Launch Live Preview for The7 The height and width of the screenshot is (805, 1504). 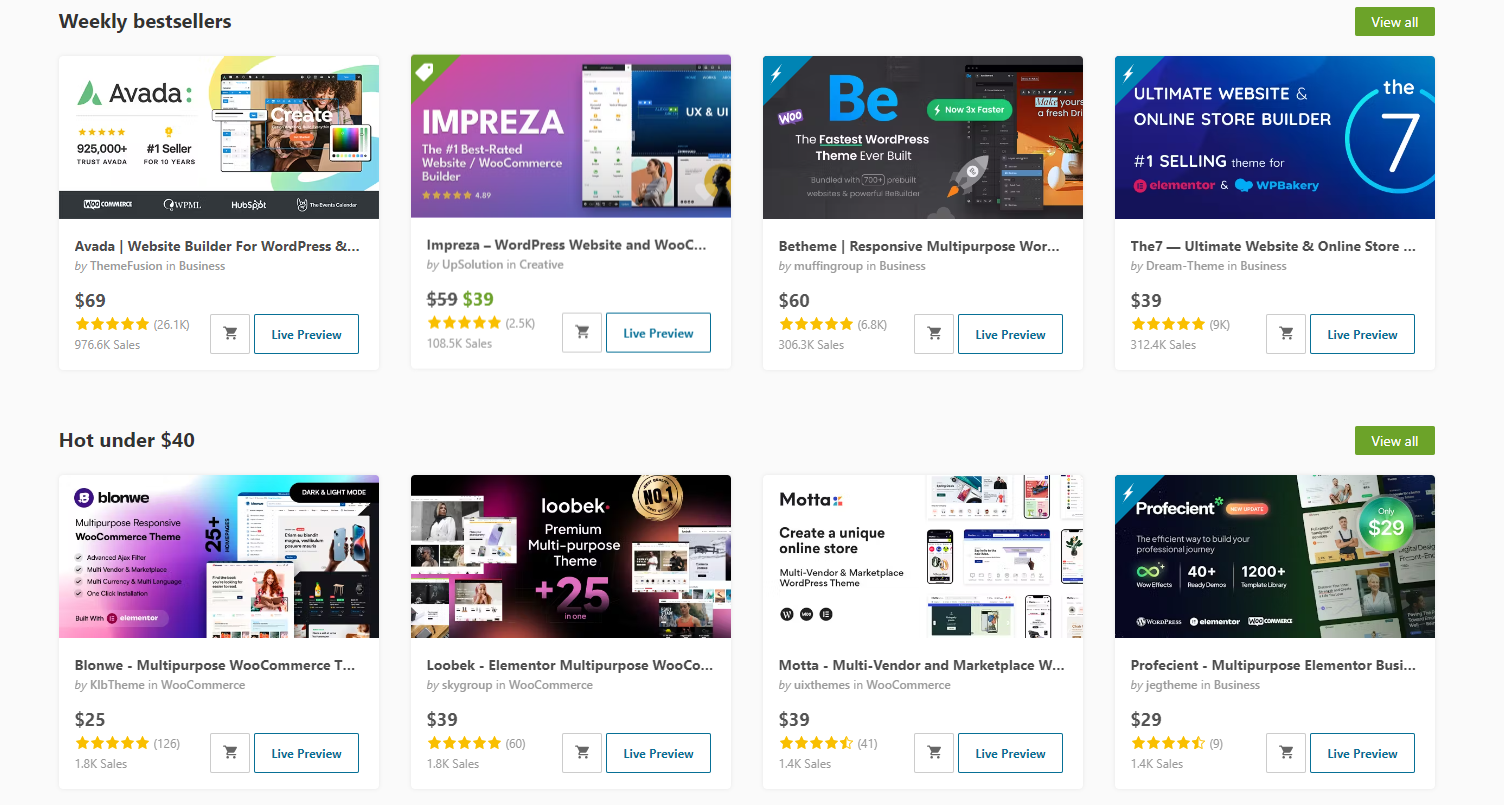click(x=1362, y=334)
